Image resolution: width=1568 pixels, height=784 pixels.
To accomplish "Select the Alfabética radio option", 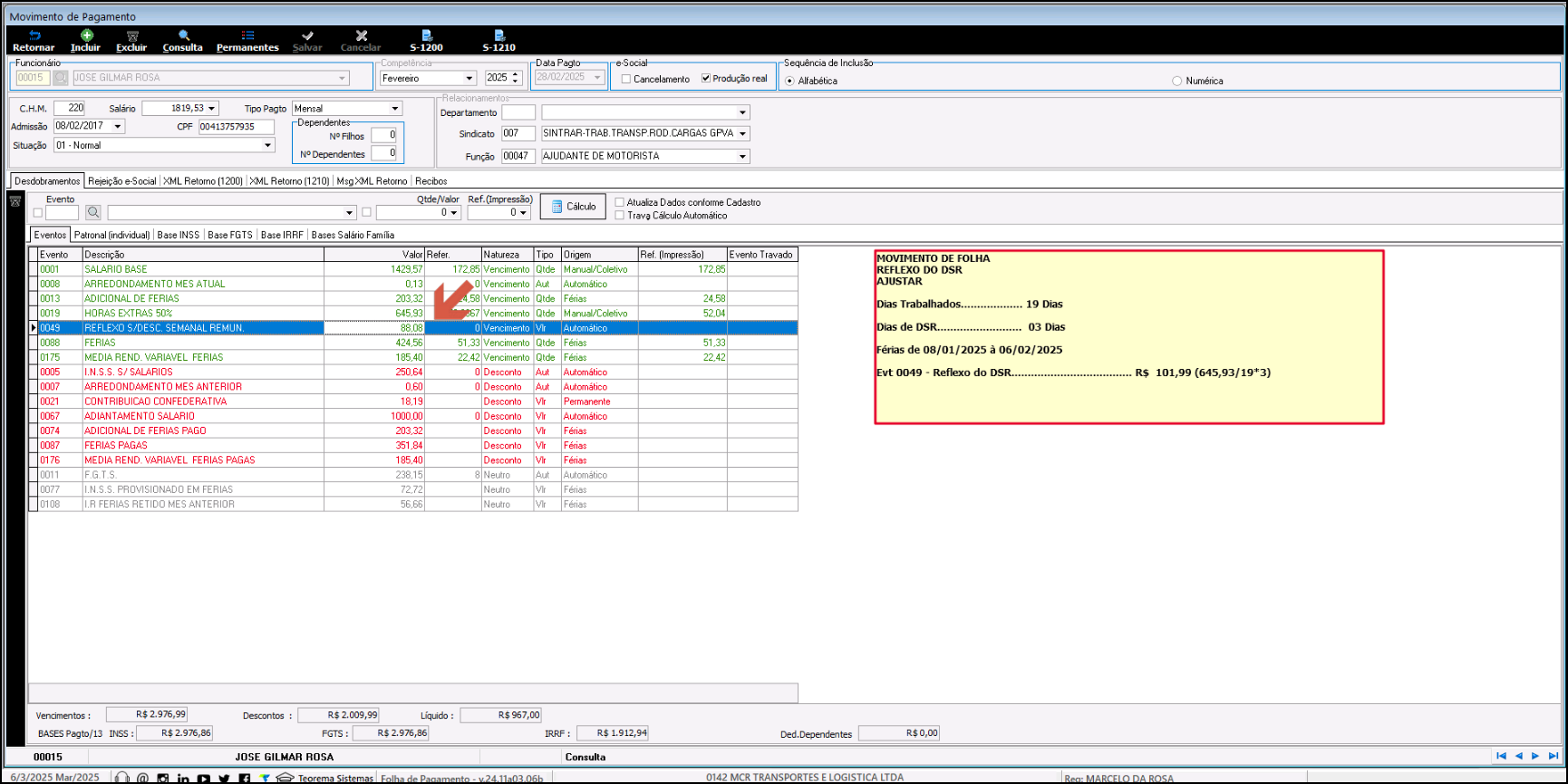I will 789,81.
